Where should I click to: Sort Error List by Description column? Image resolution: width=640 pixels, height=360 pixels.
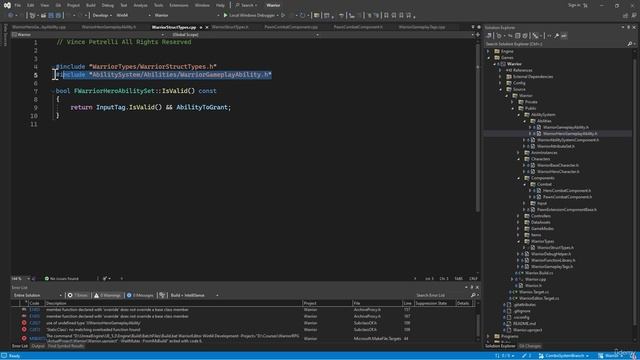[x=56, y=303]
